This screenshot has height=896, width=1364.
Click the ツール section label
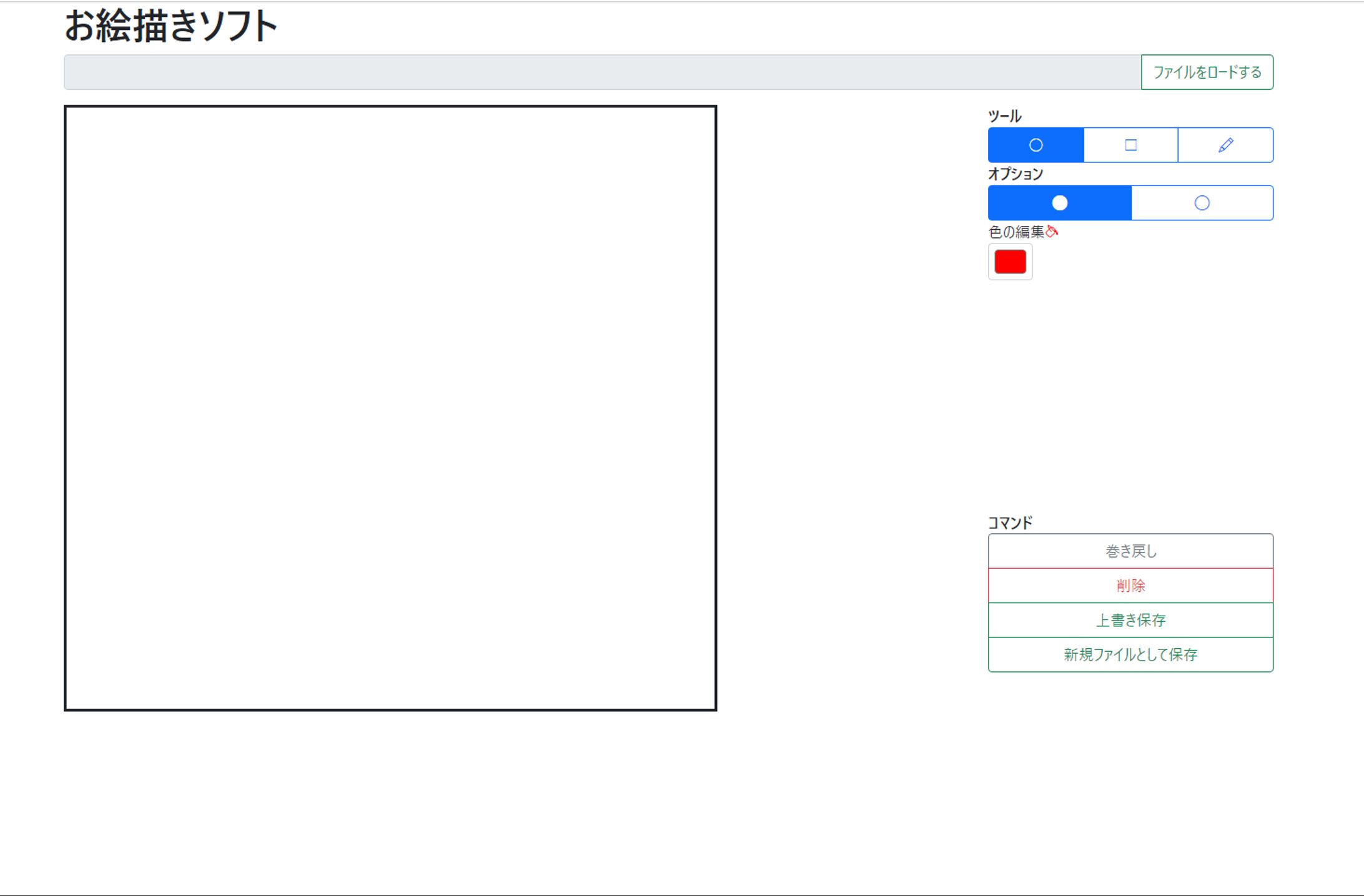1004,116
